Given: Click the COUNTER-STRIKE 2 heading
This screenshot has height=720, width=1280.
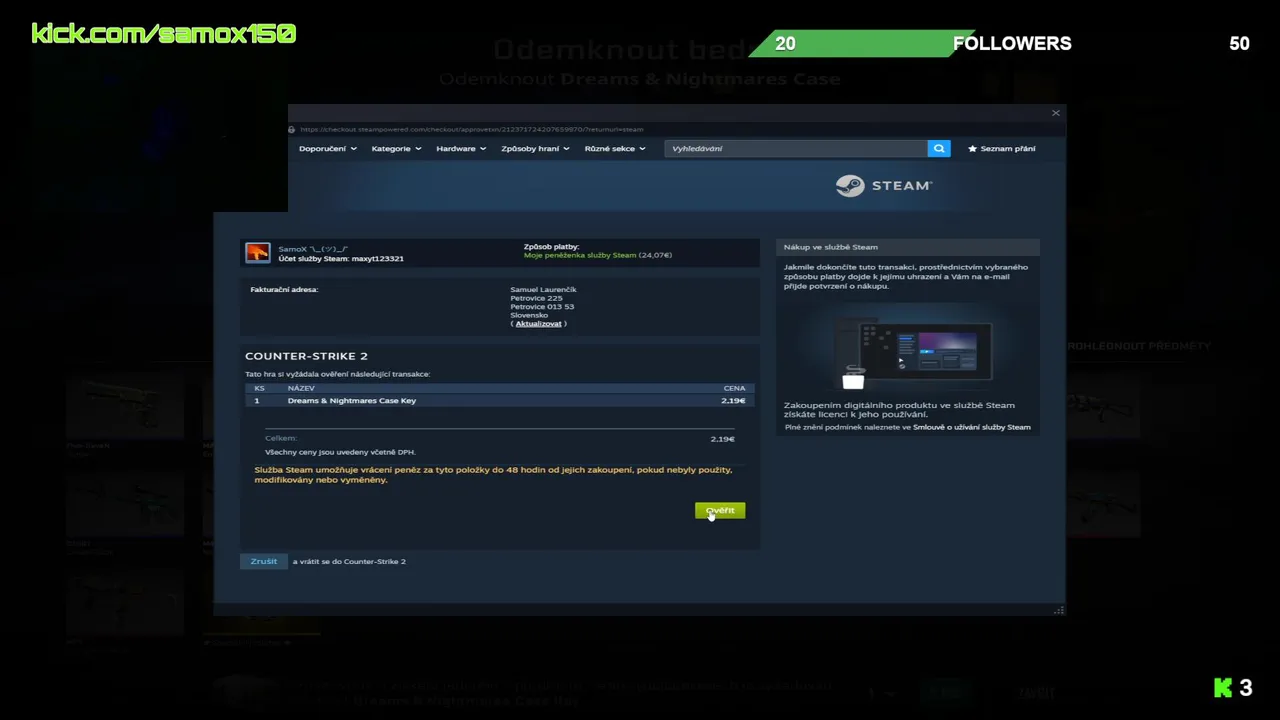Looking at the screenshot, I should 306,356.
